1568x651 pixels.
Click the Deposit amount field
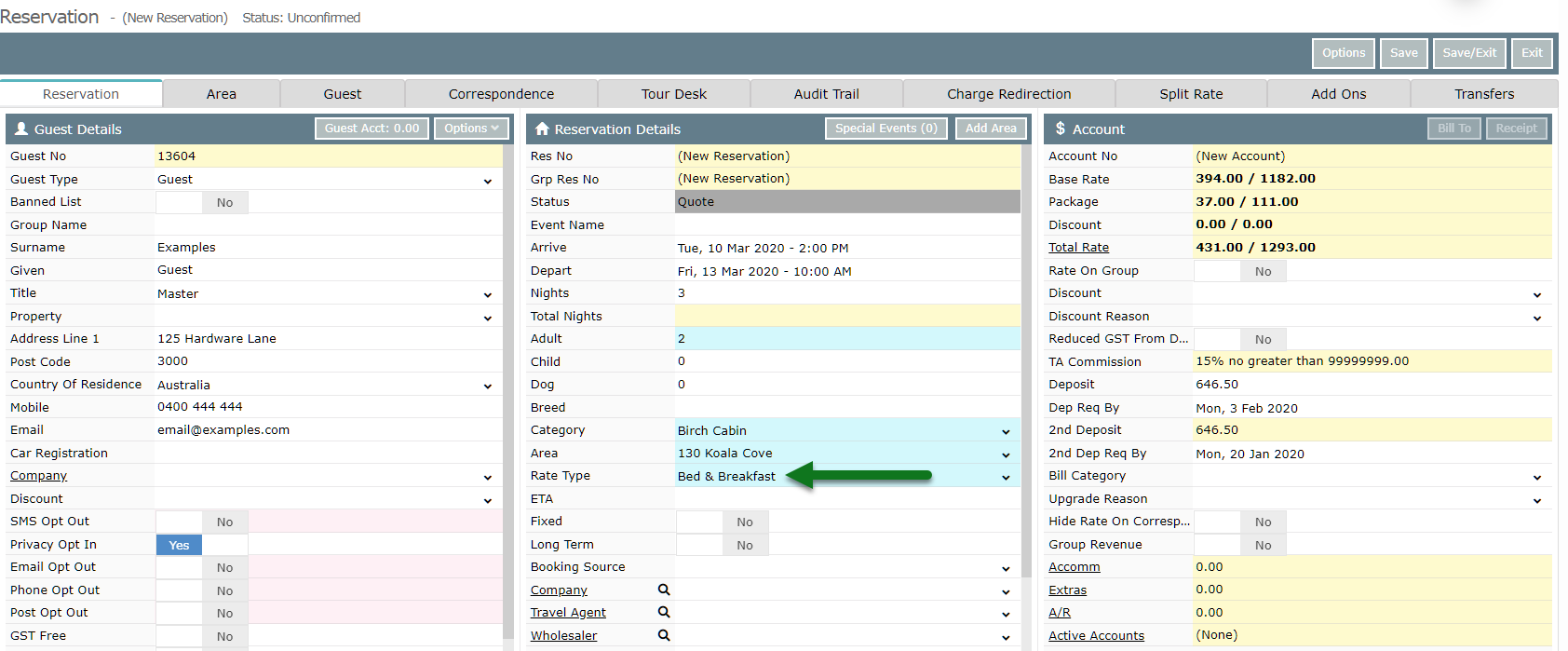[1372, 385]
